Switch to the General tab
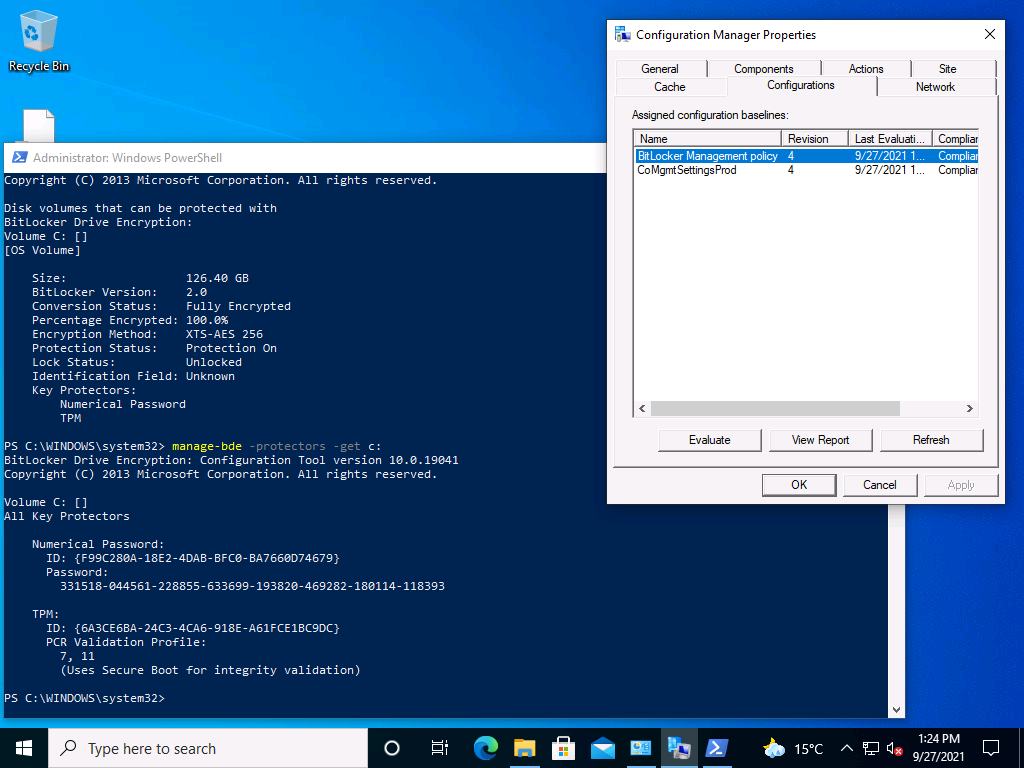This screenshot has width=1024, height=768. (x=660, y=69)
